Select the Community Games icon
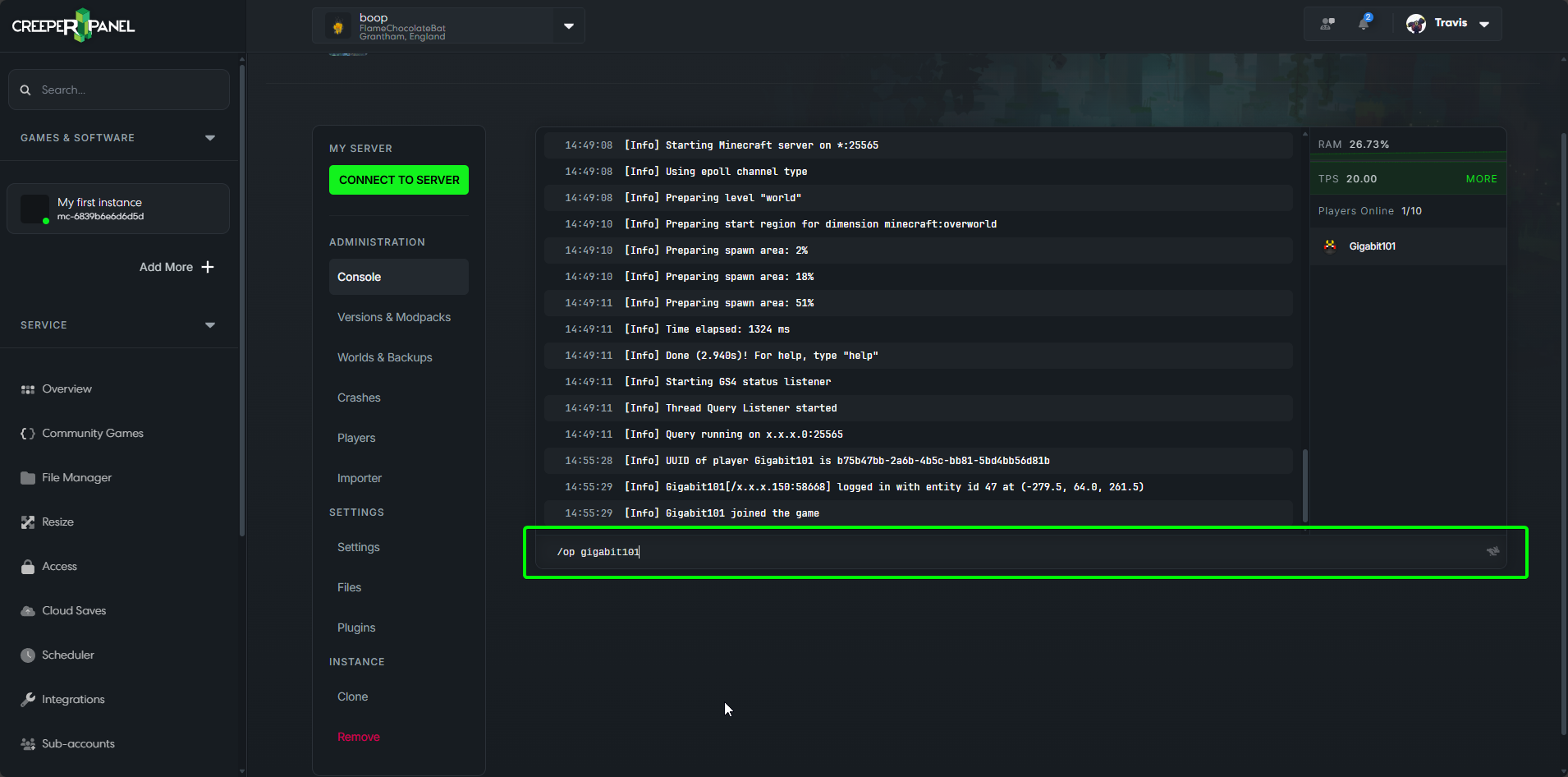This screenshot has height=777, width=1568. tap(27, 433)
